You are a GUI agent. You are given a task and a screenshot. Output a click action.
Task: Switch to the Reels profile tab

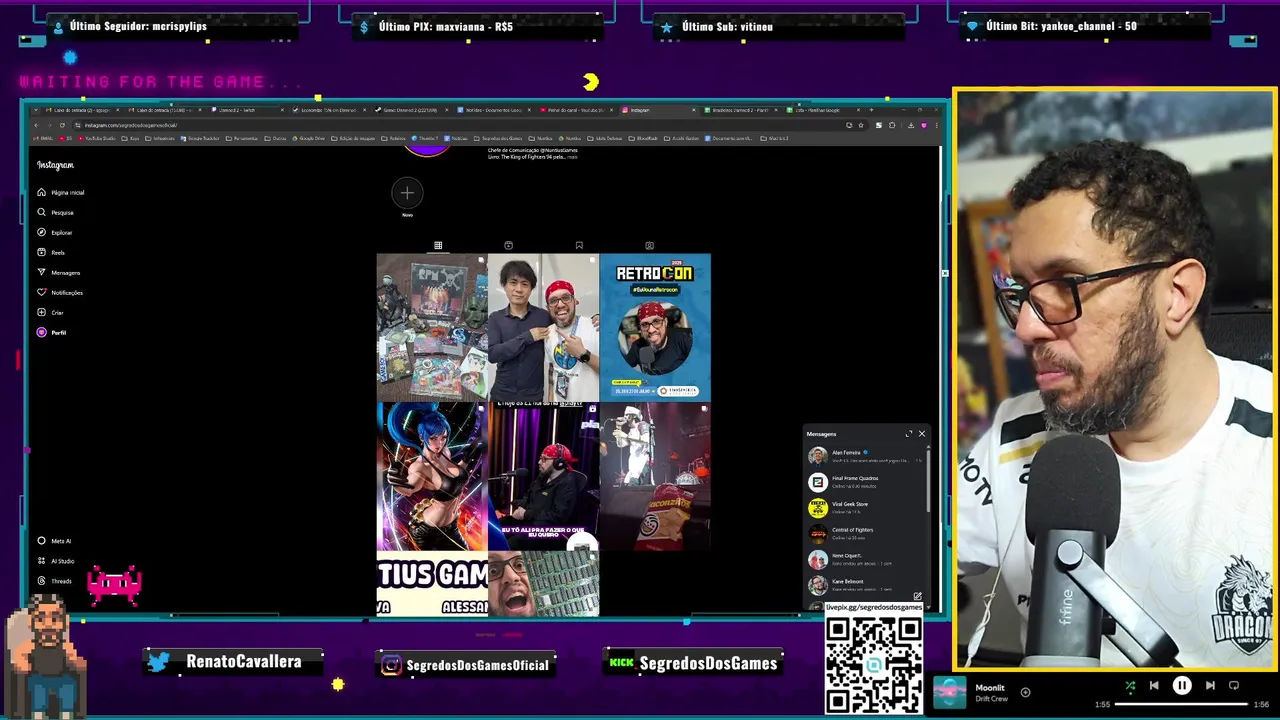pos(508,245)
